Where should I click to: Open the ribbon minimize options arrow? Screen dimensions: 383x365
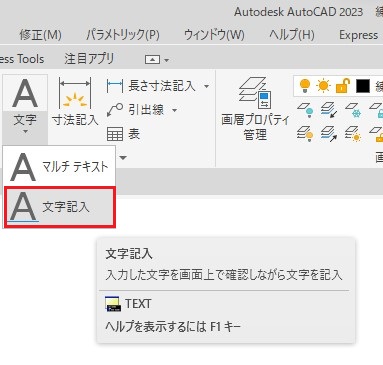click(x=166, y=60)
